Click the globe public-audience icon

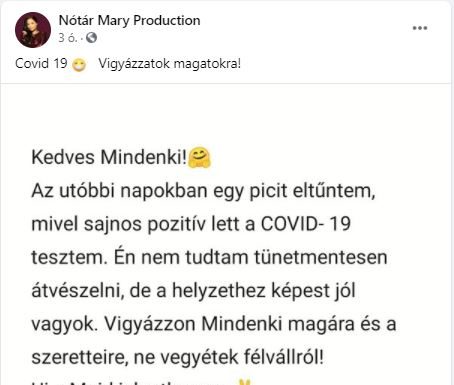(91, 38)
